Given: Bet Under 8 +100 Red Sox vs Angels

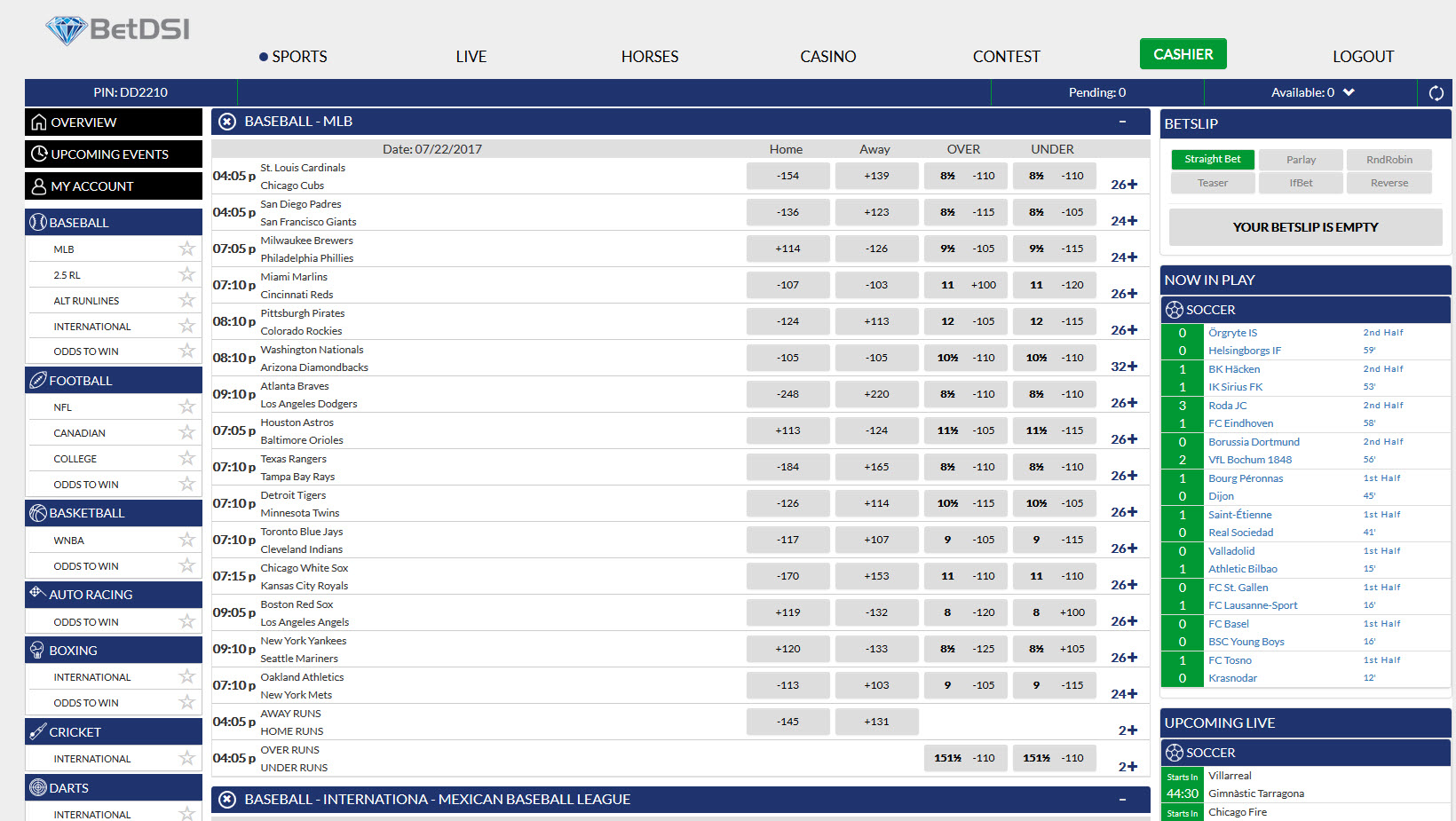Looking at the screenshot, I should [1054, 612].
